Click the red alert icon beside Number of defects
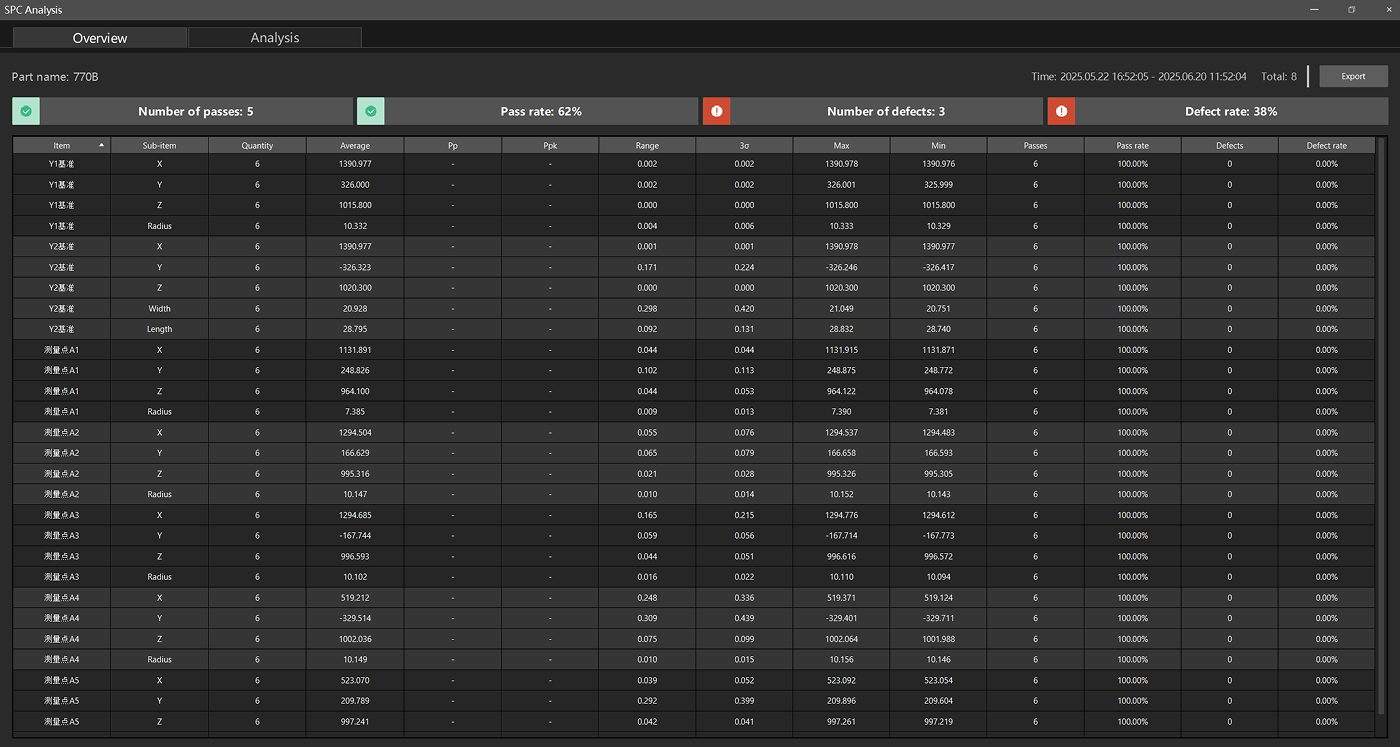The width and height of the screenshot is (1400, 747). coord(716,111)
